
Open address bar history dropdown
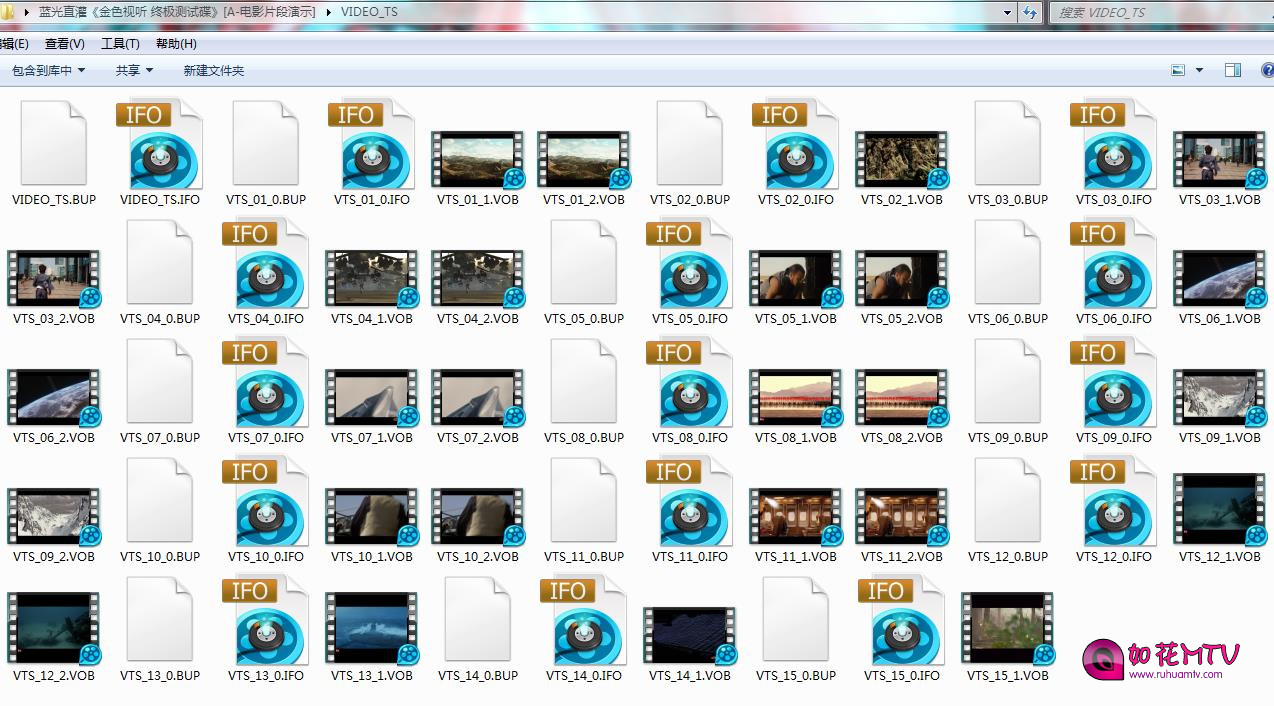(1008, 13)
